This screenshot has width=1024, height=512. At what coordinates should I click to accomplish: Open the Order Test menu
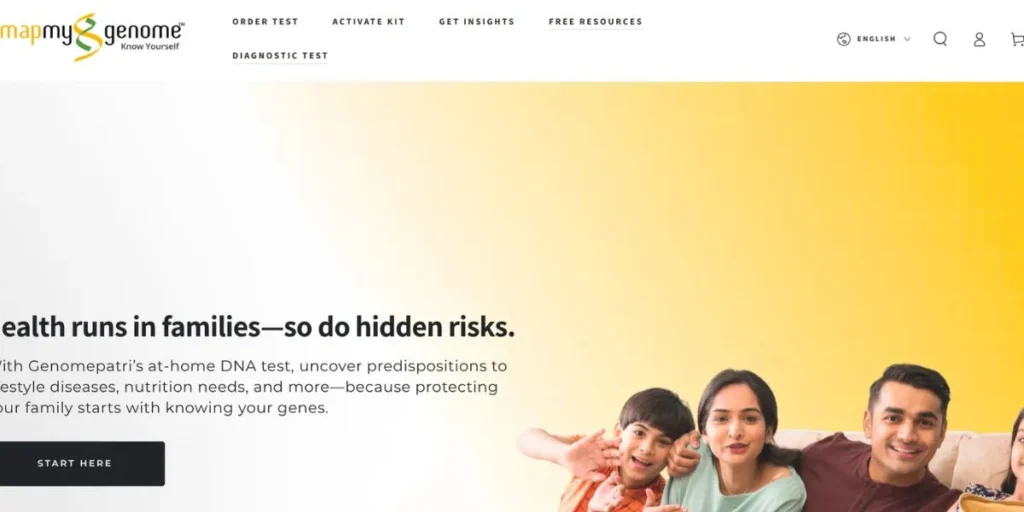point(265,22)
